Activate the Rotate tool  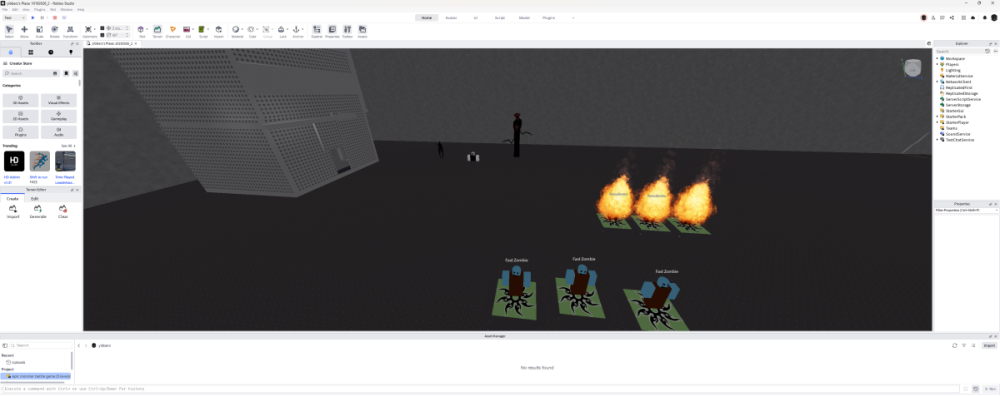(x=55, y=32)
